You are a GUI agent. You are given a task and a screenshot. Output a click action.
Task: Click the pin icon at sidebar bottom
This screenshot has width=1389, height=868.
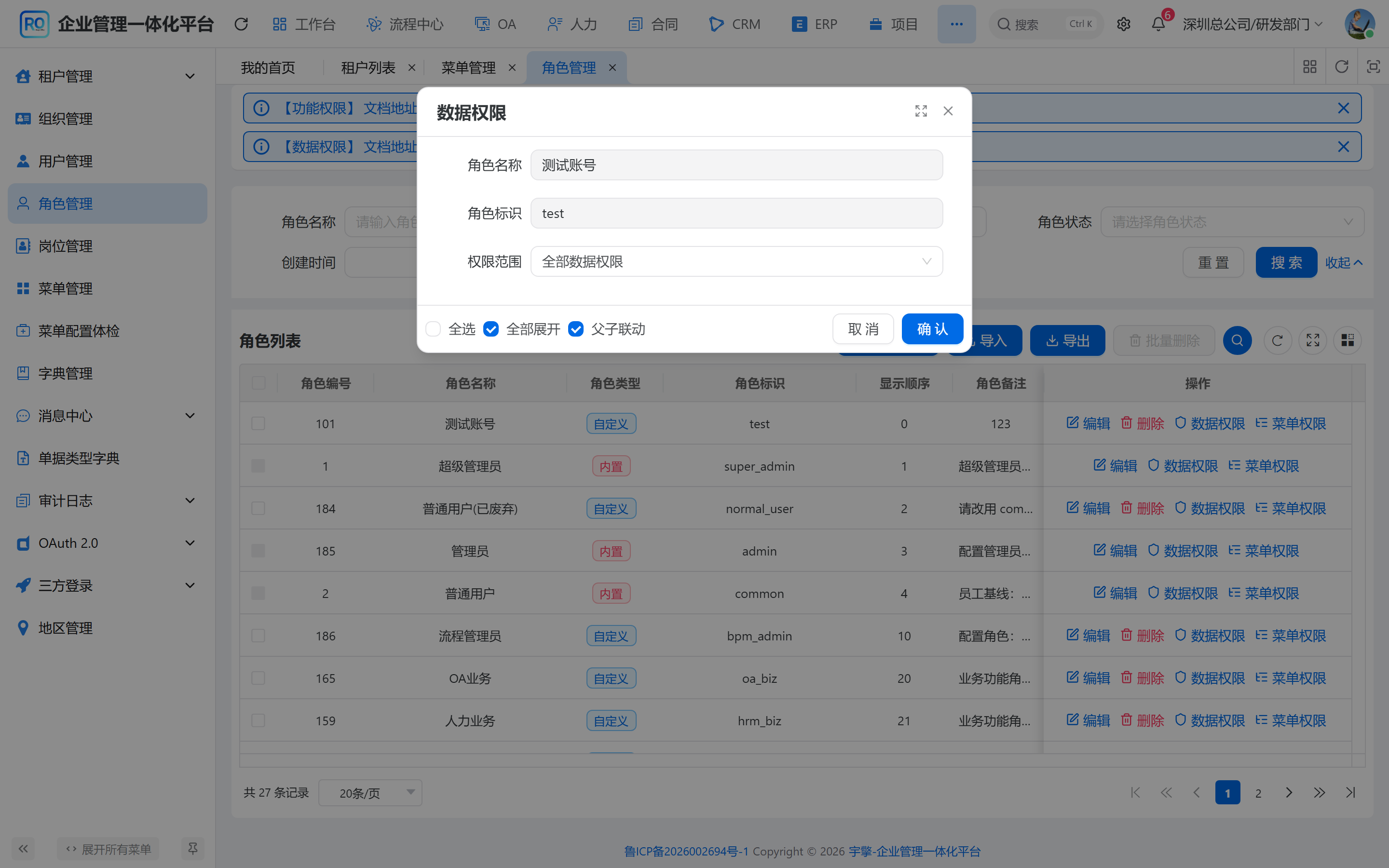[x=192, y=849]
